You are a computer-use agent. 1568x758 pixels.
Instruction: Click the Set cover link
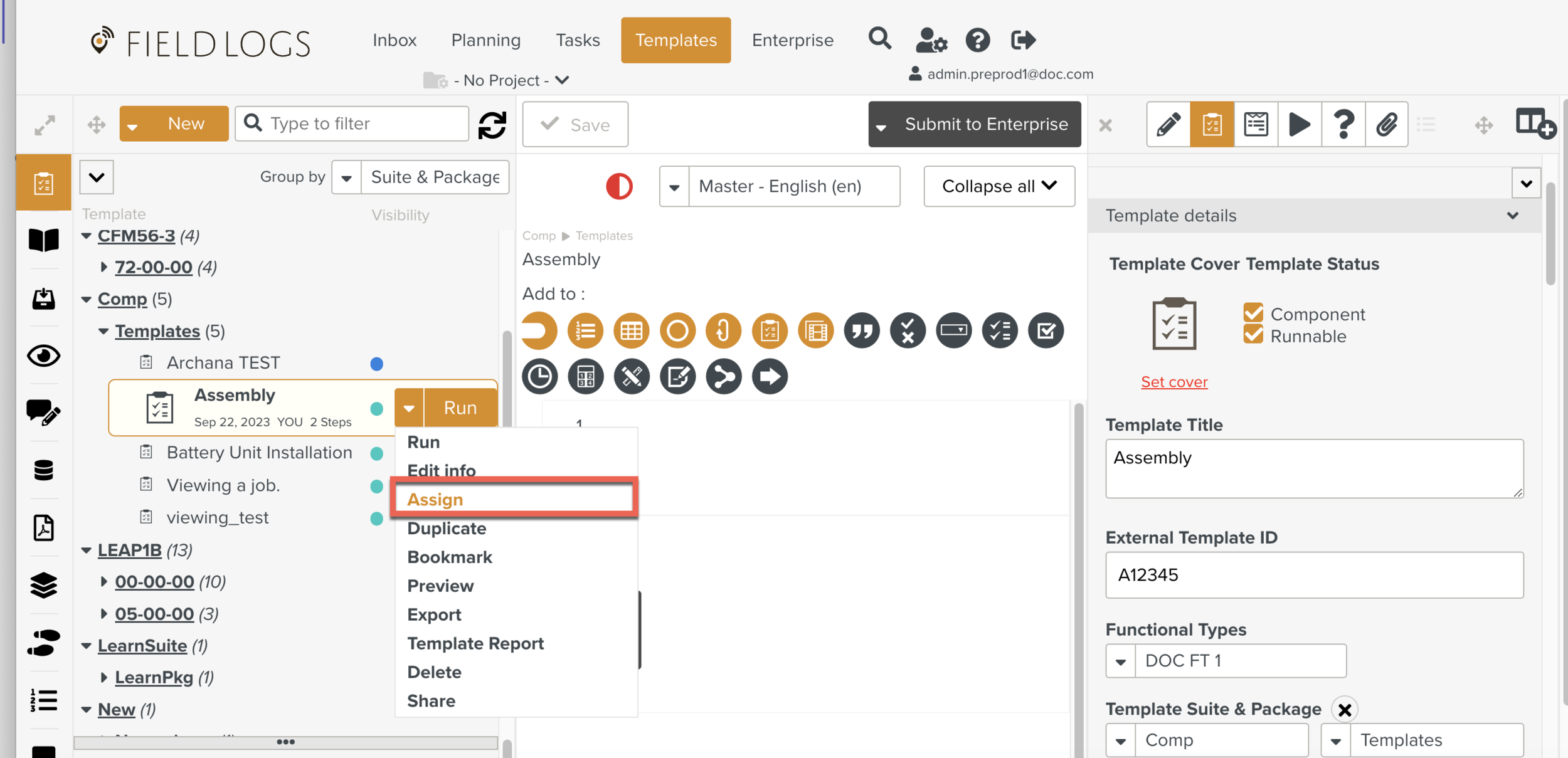click(x=1173, y=382)
